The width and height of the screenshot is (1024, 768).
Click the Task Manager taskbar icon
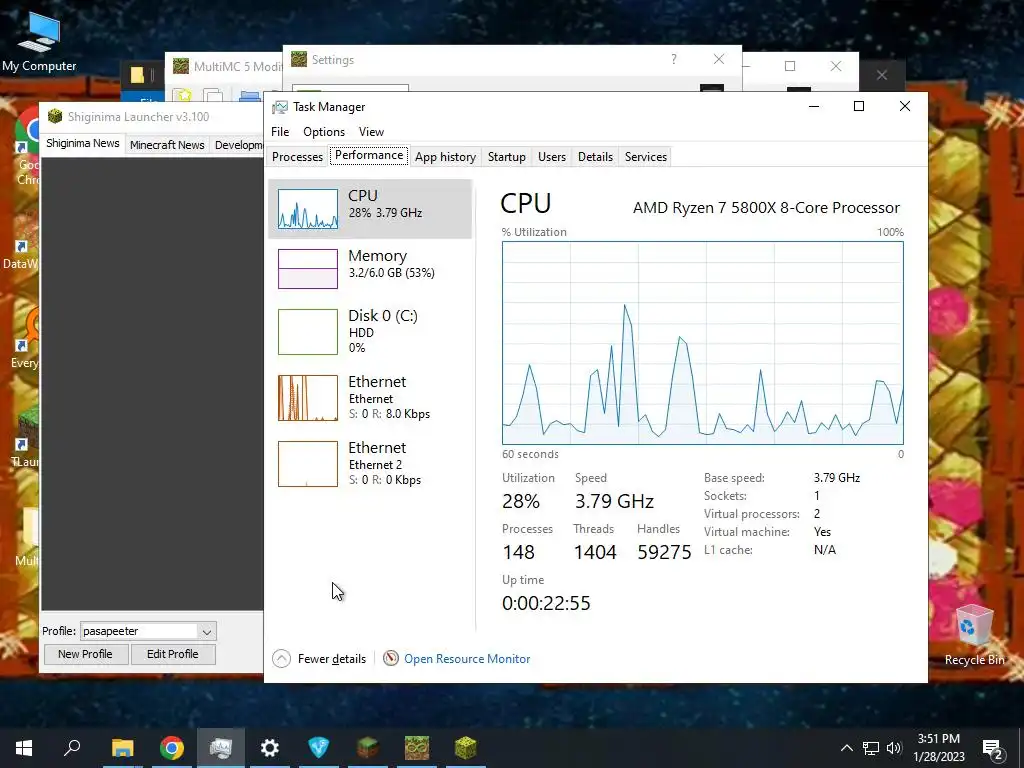pos(221,748)
